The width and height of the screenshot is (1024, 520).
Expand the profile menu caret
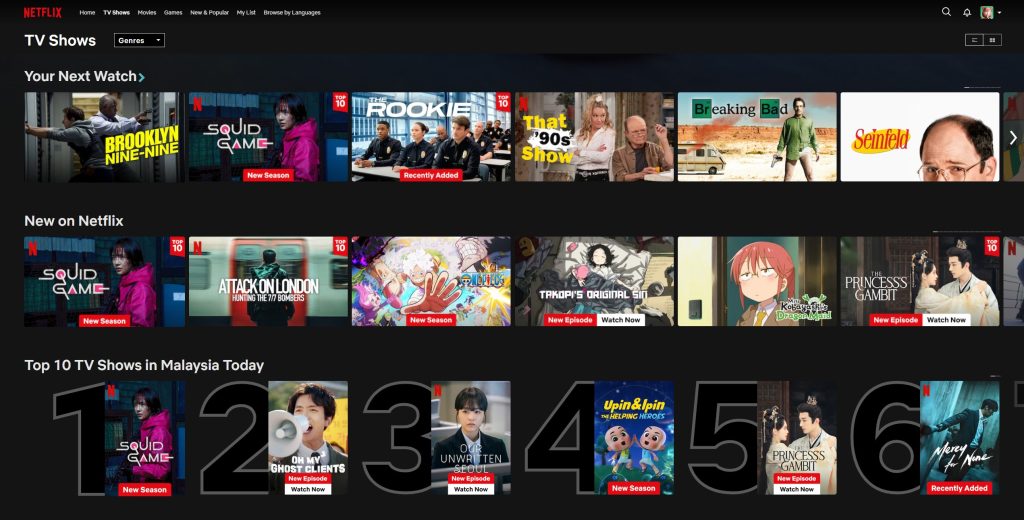pos(999,13)
